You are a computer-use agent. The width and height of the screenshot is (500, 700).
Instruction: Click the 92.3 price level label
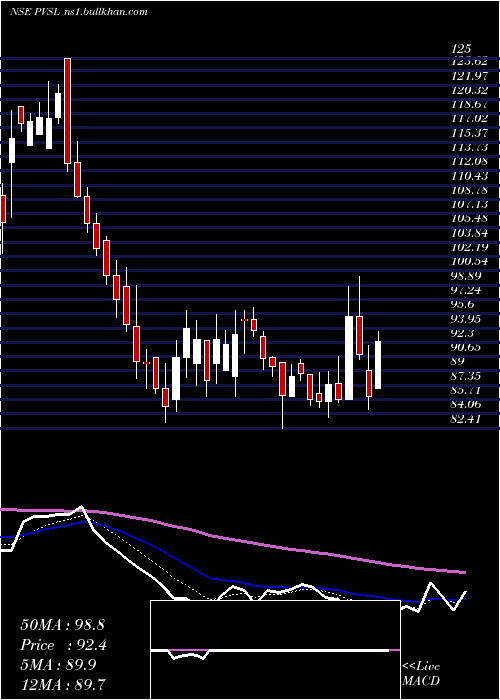463,333
